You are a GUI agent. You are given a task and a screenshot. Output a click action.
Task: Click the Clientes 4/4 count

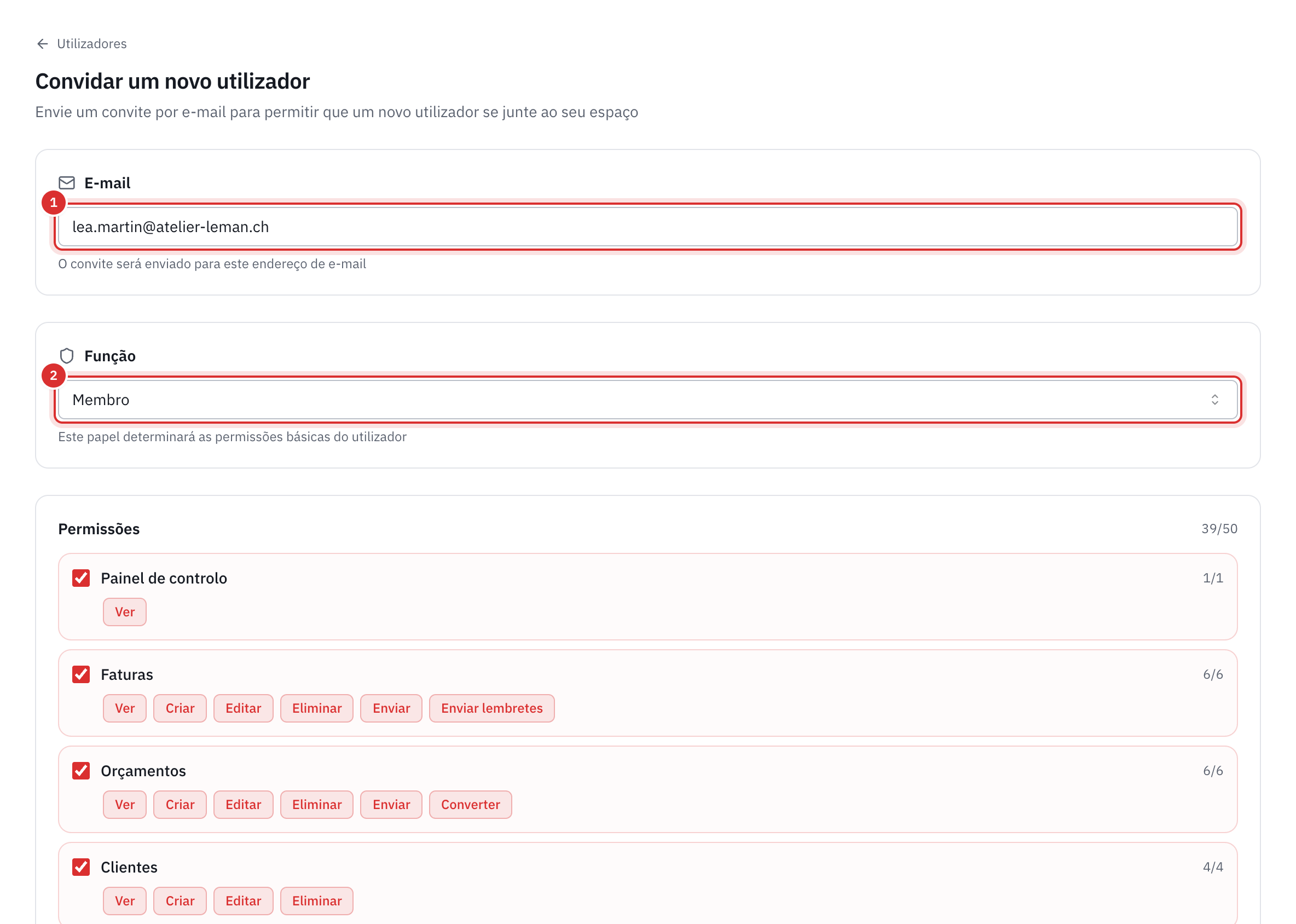tap(1212, 867)
